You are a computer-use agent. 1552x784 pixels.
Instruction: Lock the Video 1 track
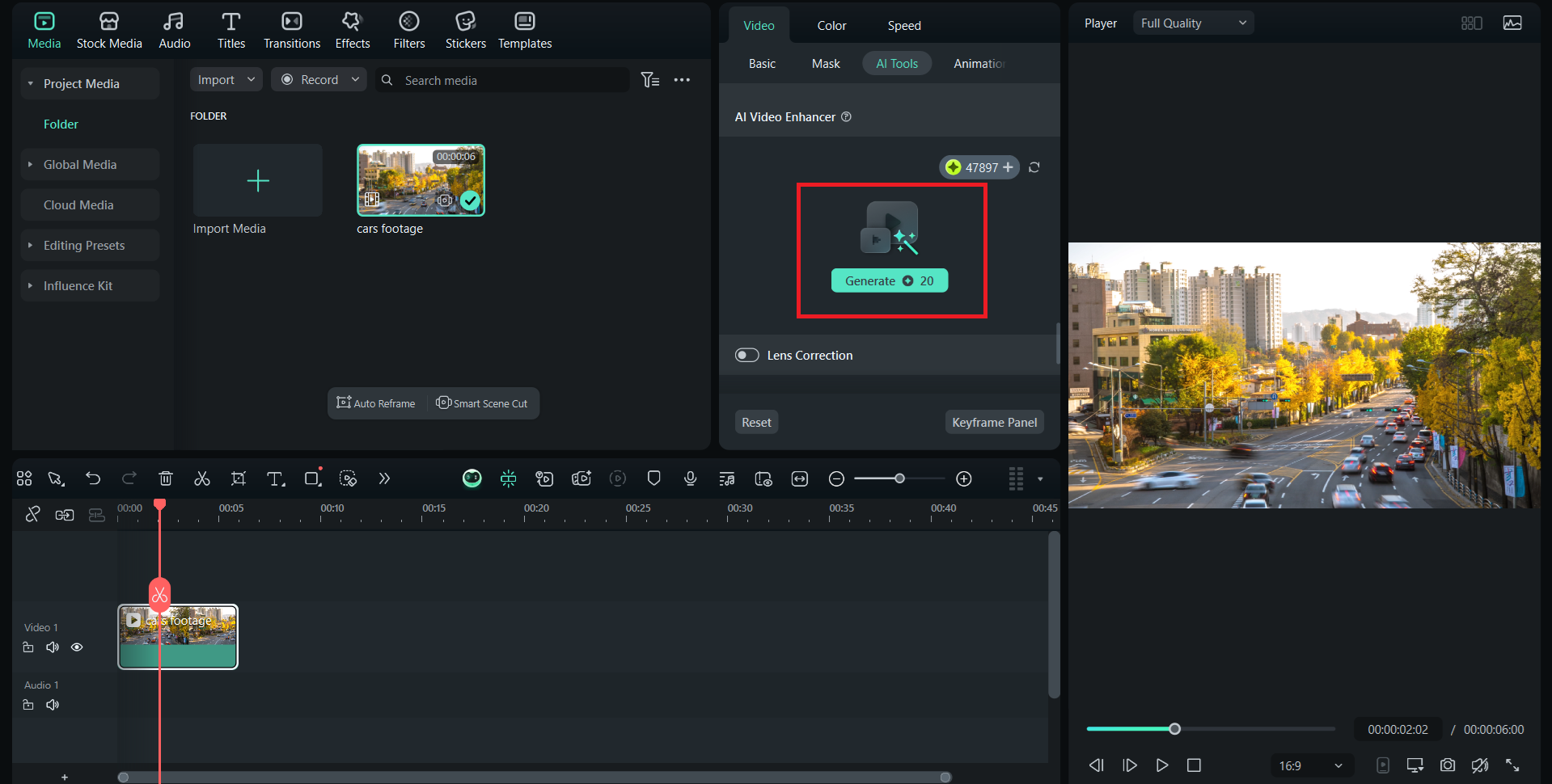point(28,647)
